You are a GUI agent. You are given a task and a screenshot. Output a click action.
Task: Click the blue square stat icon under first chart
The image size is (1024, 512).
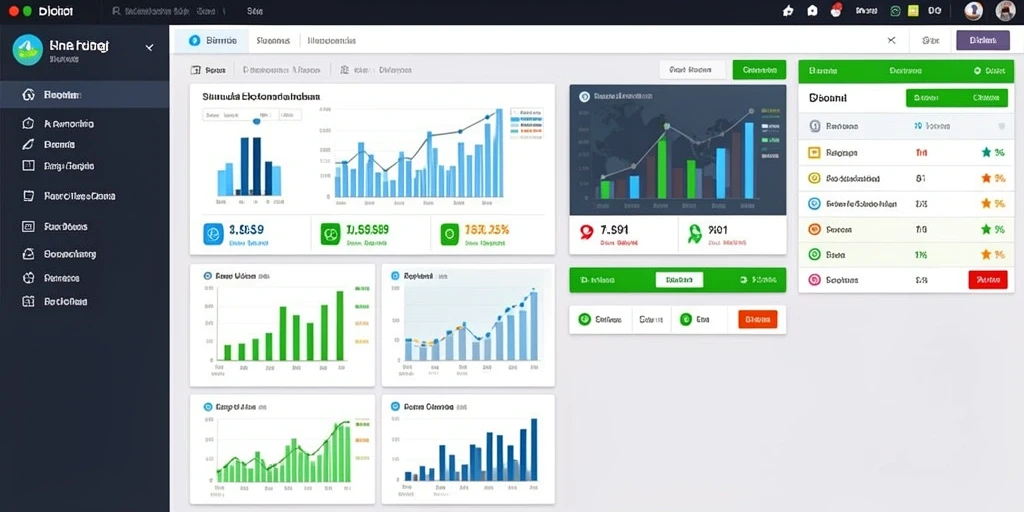[x=214, y=234]
